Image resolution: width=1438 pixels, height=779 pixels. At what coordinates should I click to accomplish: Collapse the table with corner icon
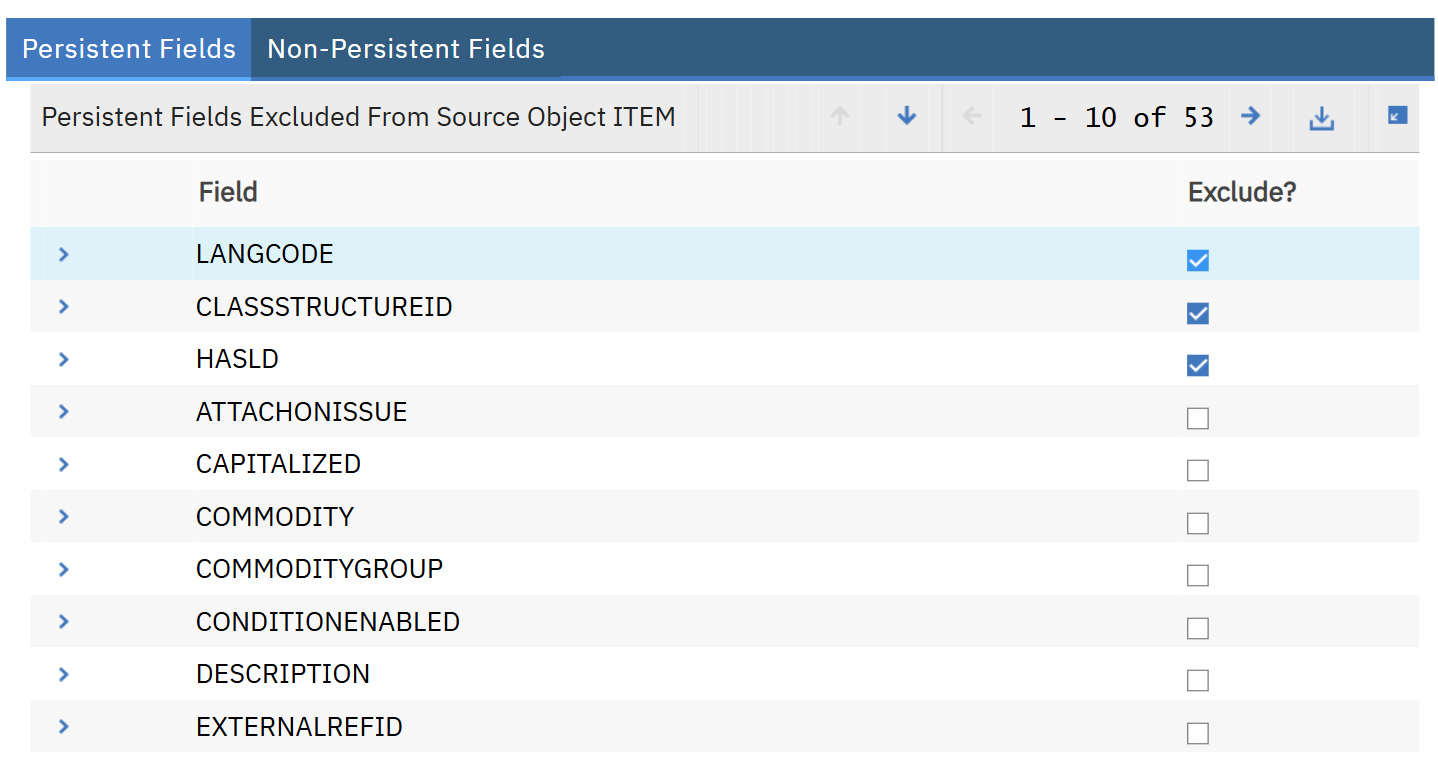1397,116
